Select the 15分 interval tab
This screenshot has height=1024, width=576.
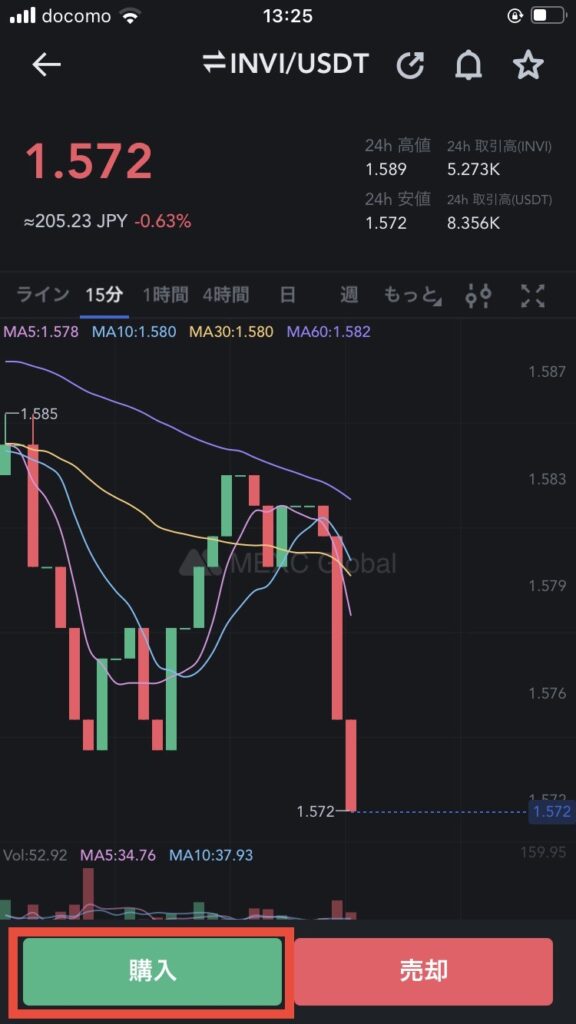point(104,295)
